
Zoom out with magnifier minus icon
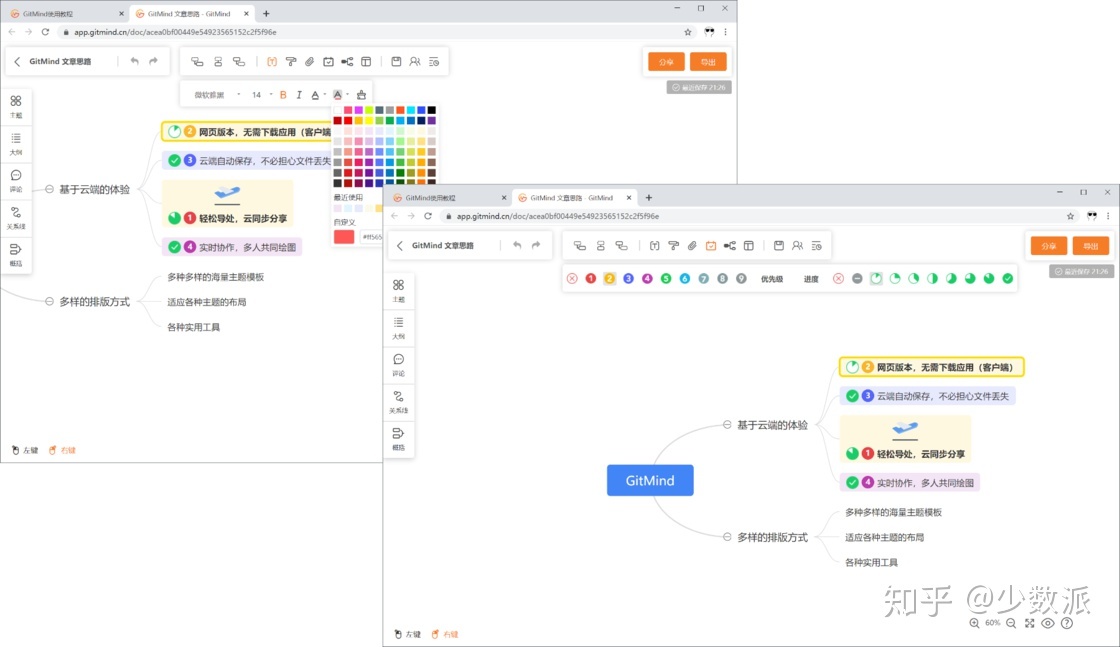tap(1011, 623)
